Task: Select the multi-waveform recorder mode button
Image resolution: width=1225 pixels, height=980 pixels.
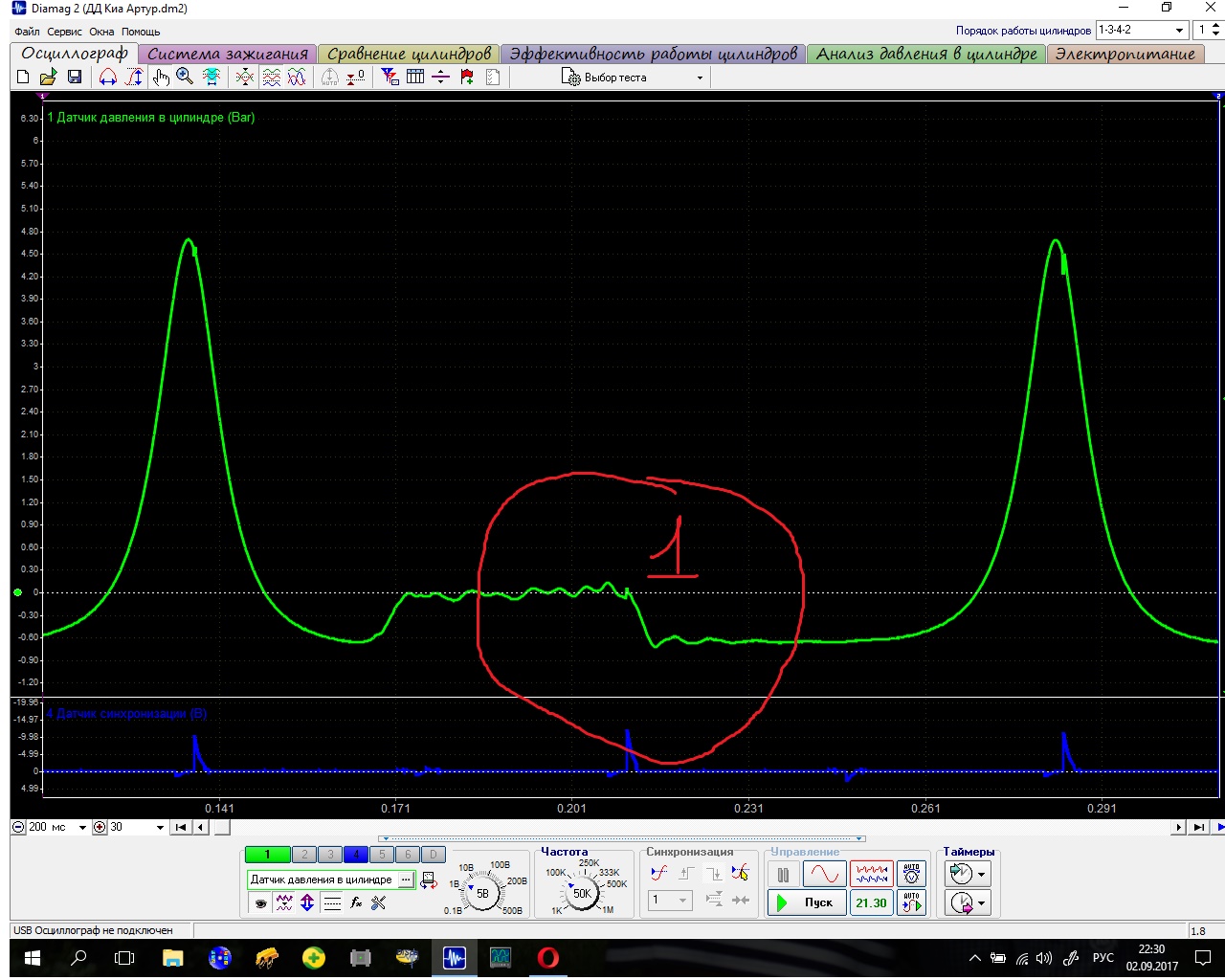Action: (871, 875)
